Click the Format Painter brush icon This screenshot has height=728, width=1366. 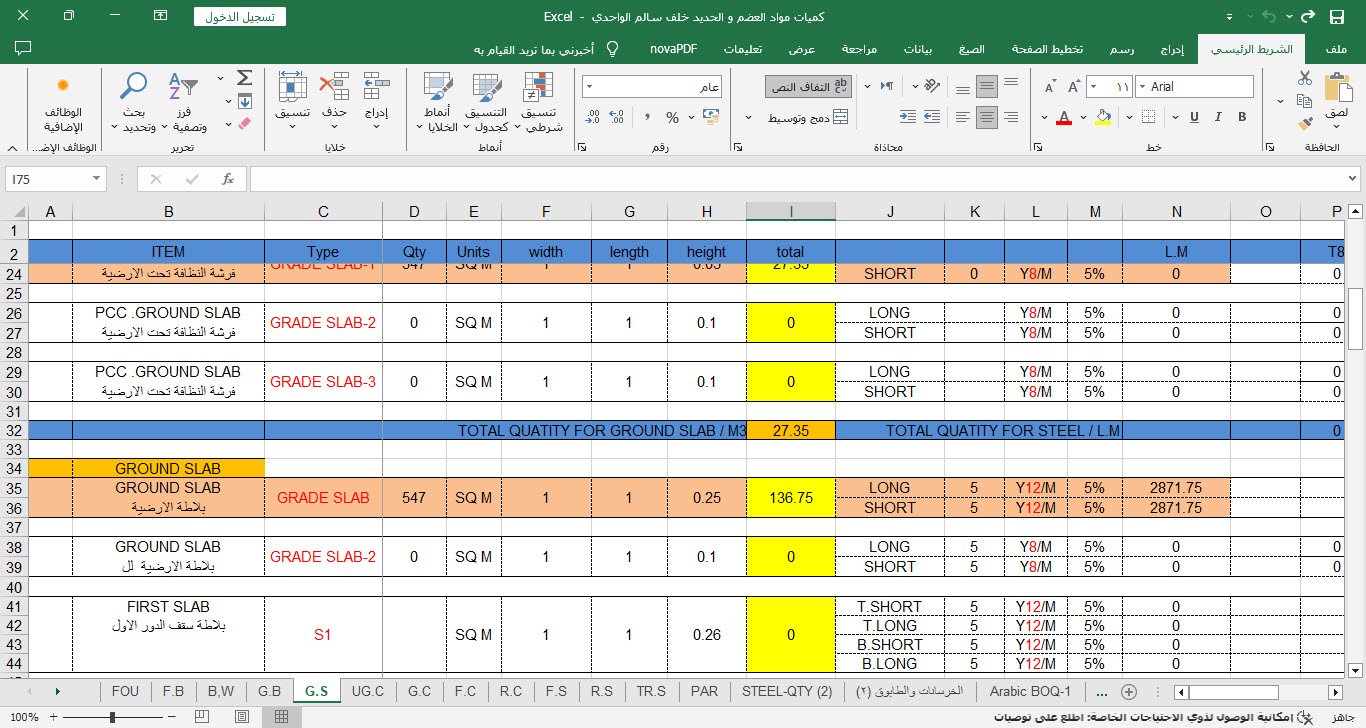1304,124
